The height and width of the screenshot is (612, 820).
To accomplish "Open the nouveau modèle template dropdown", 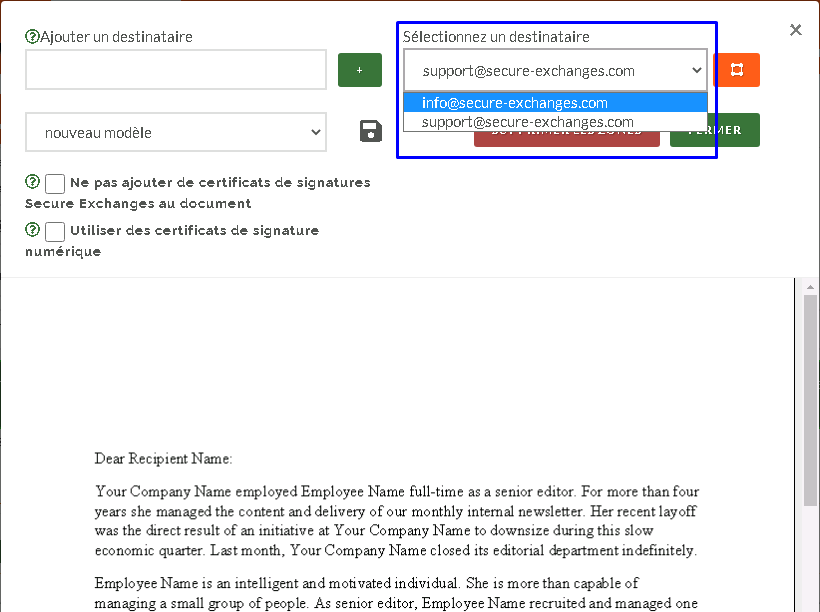I will point(176,132).
